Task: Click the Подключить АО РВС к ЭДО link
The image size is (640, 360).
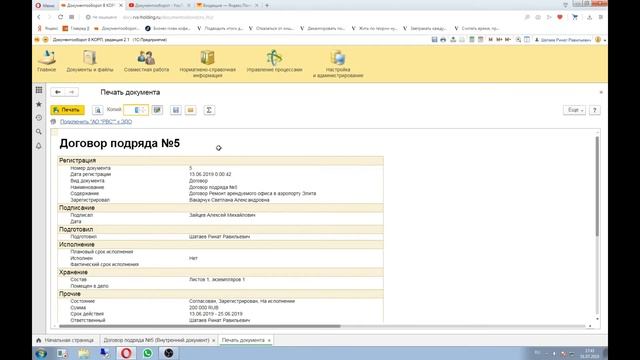Action: [x=96, y=122]
